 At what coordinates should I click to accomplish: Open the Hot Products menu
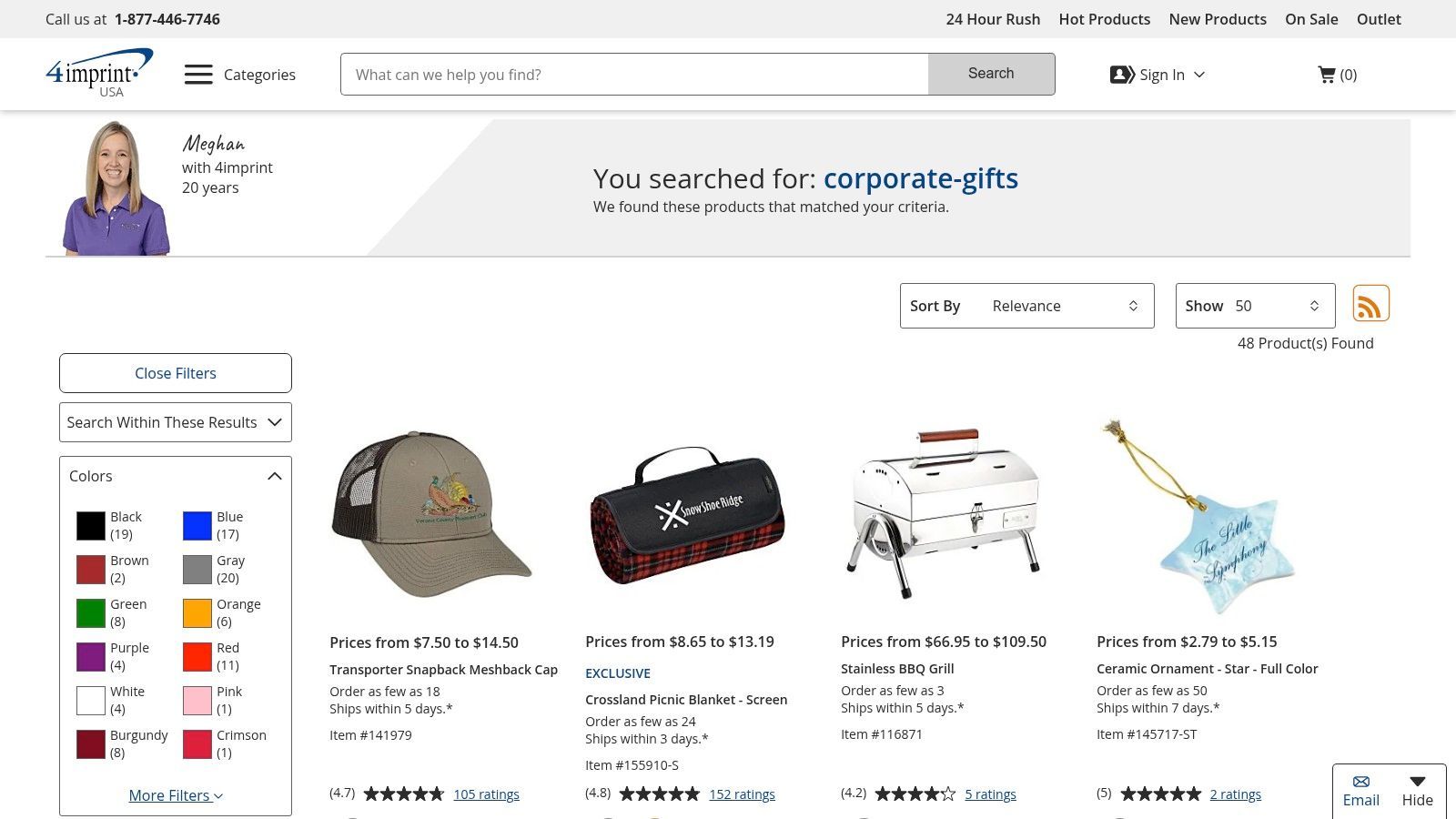1104,18
